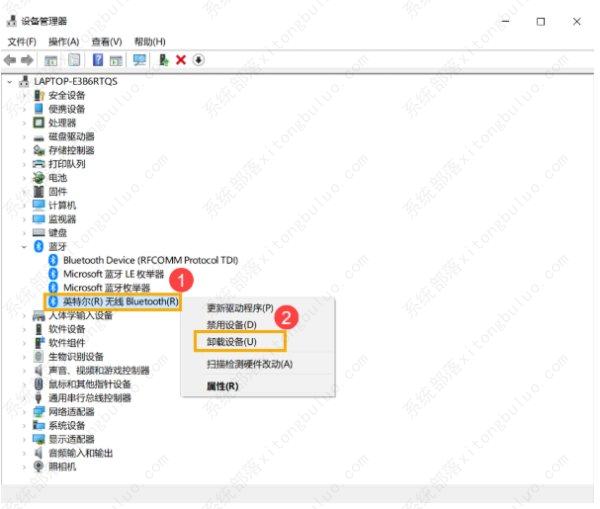Expand the 通用串行总线控制器 category
This screenshot has width=600, height=509.
pos(24,398)
